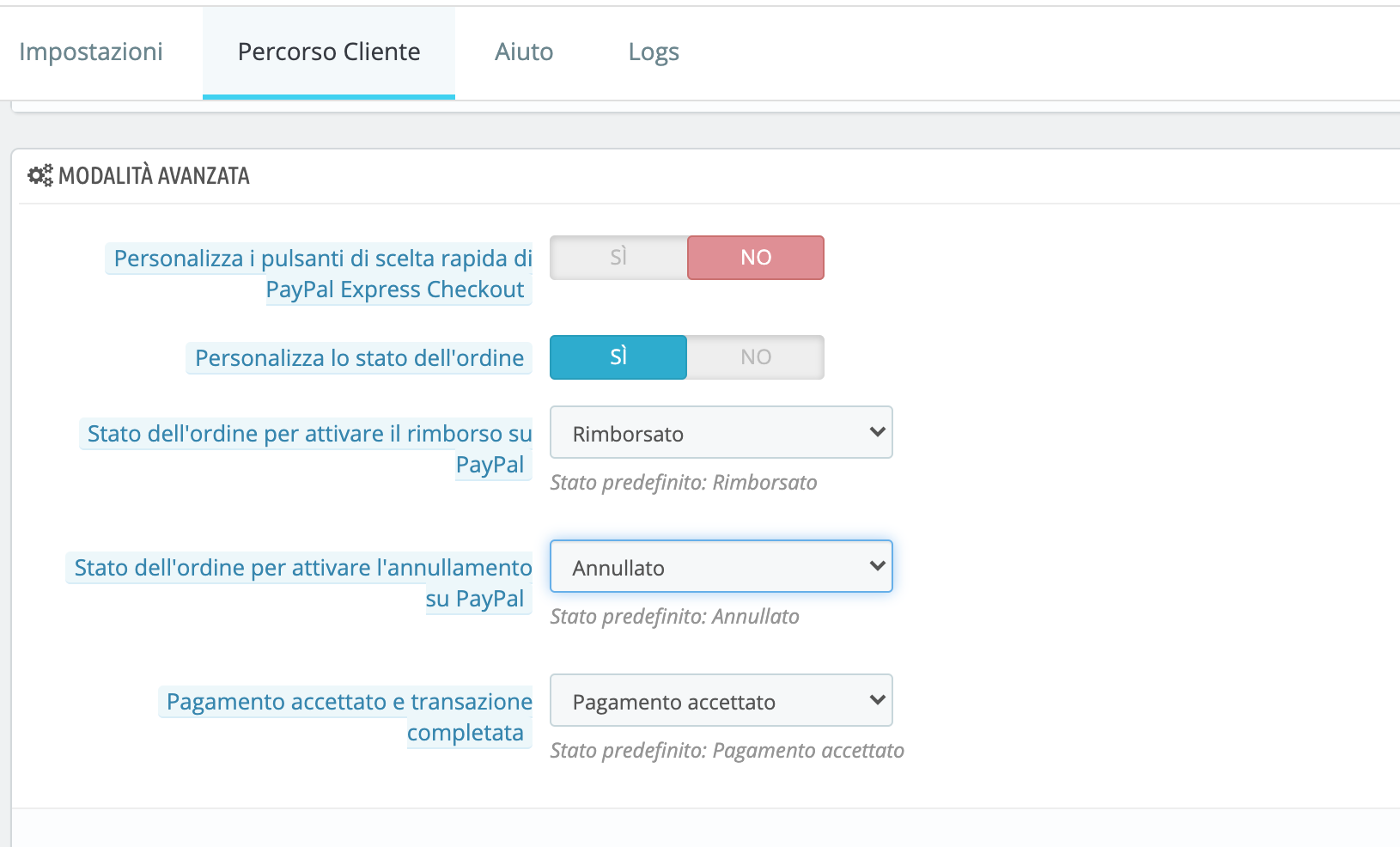
Task: Click the 'Stato predefinito: Rimborsato' hint text
Action: tap(684, 483)
